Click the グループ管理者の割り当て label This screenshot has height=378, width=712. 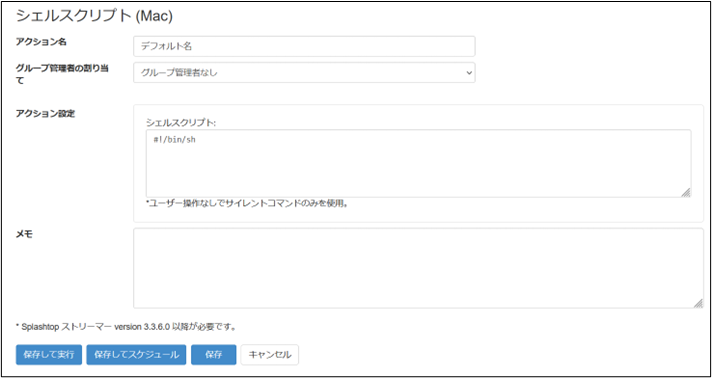62,75
